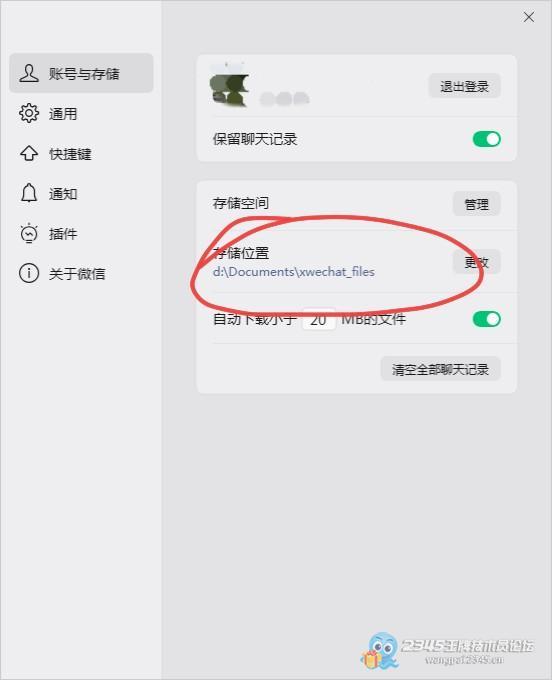
Task: Click 管理 next to 存储空间
Action: click(x=477, y=204)
